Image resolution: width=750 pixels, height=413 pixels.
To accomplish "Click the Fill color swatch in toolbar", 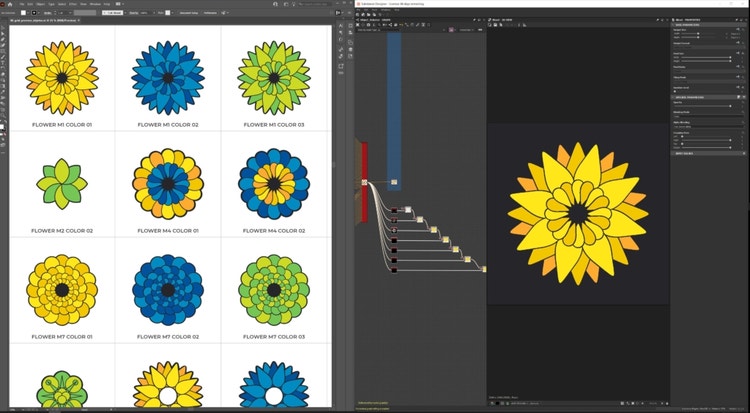I will coord(3,126).
